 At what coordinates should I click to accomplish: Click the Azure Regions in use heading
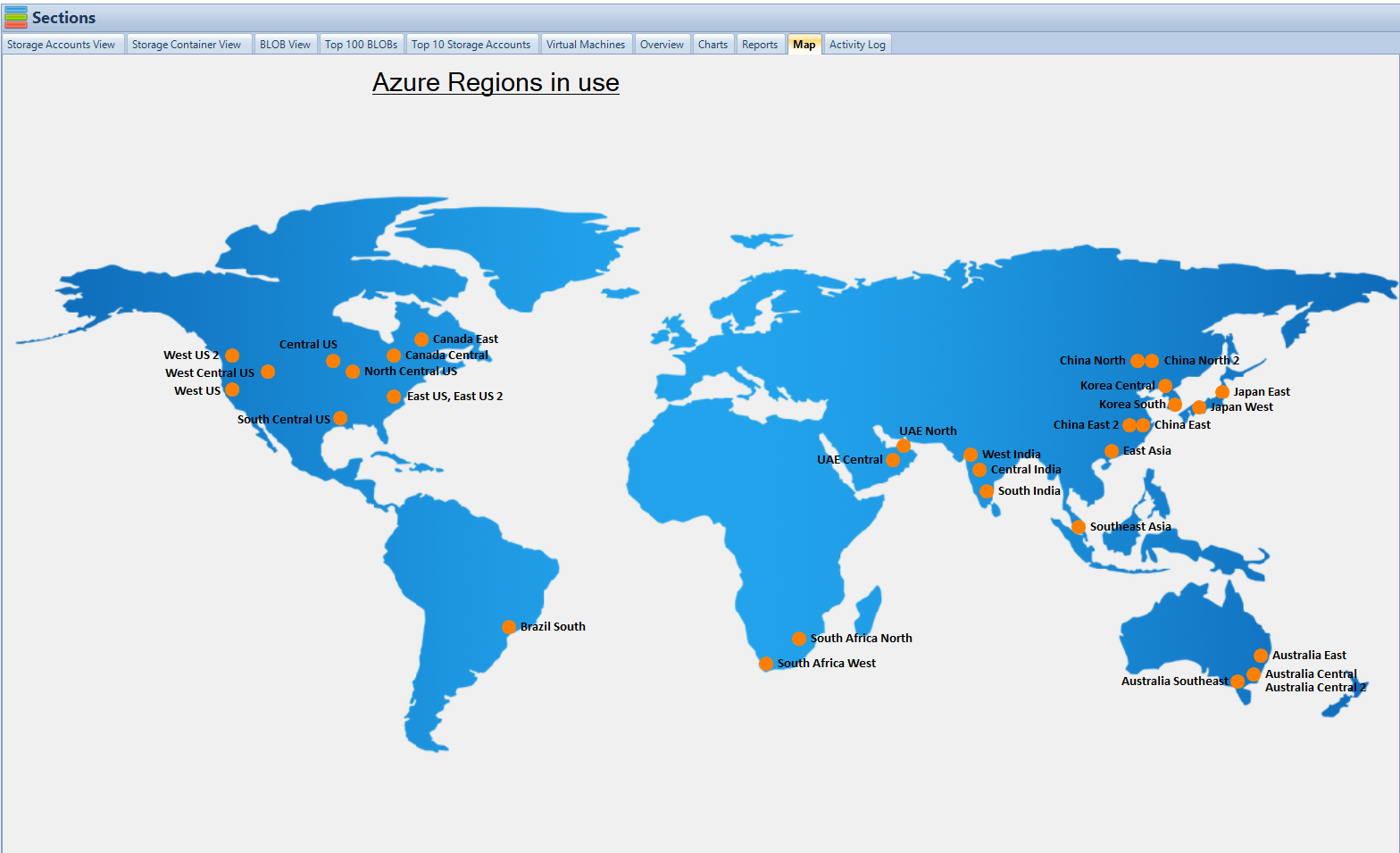[x=496, y=82]
